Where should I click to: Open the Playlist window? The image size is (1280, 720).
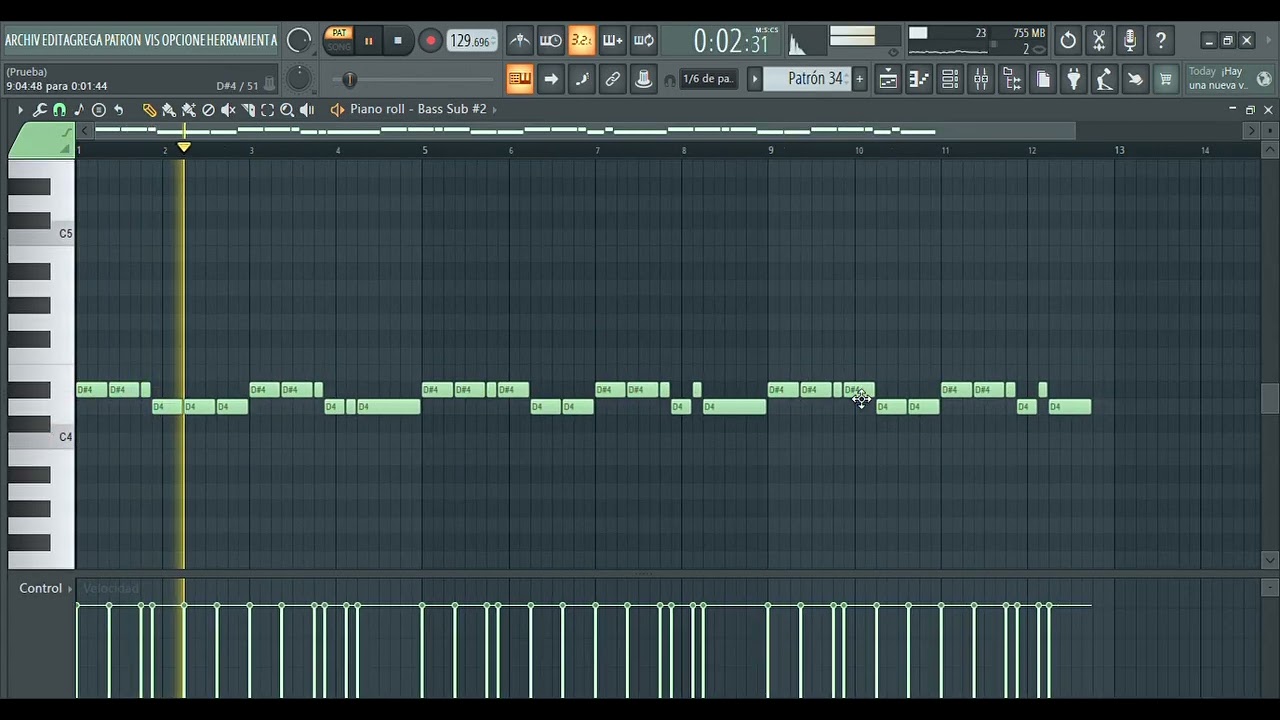[888, 79]
